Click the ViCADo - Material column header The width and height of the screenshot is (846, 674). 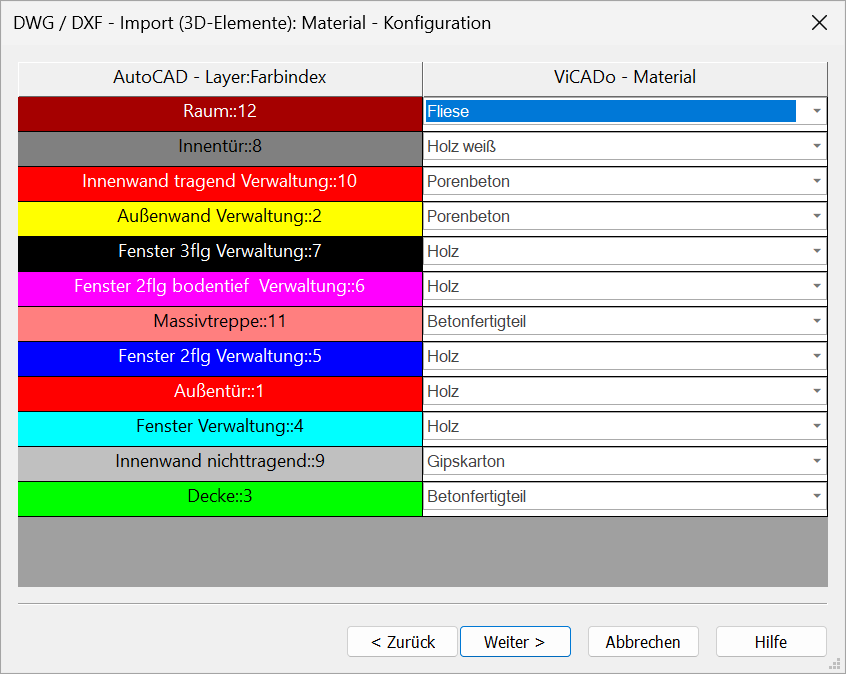tap(625, 79)
